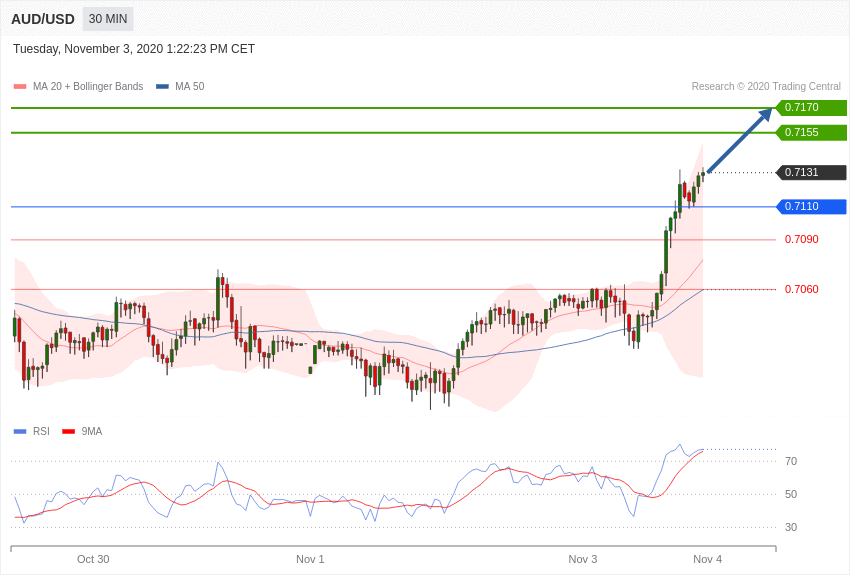Click the 9MA legend label
The height and width of the screenshot is (576, 850).
click(x=92, y=431)
